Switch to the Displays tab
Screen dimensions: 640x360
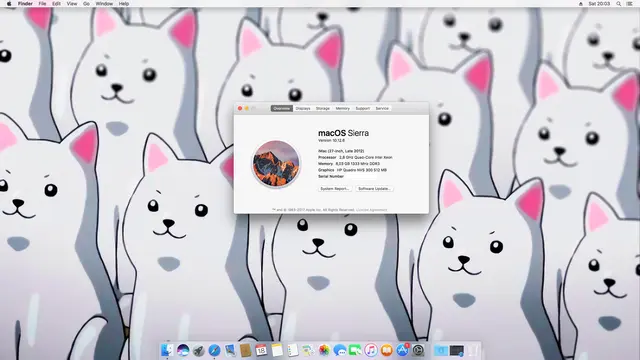303,109
